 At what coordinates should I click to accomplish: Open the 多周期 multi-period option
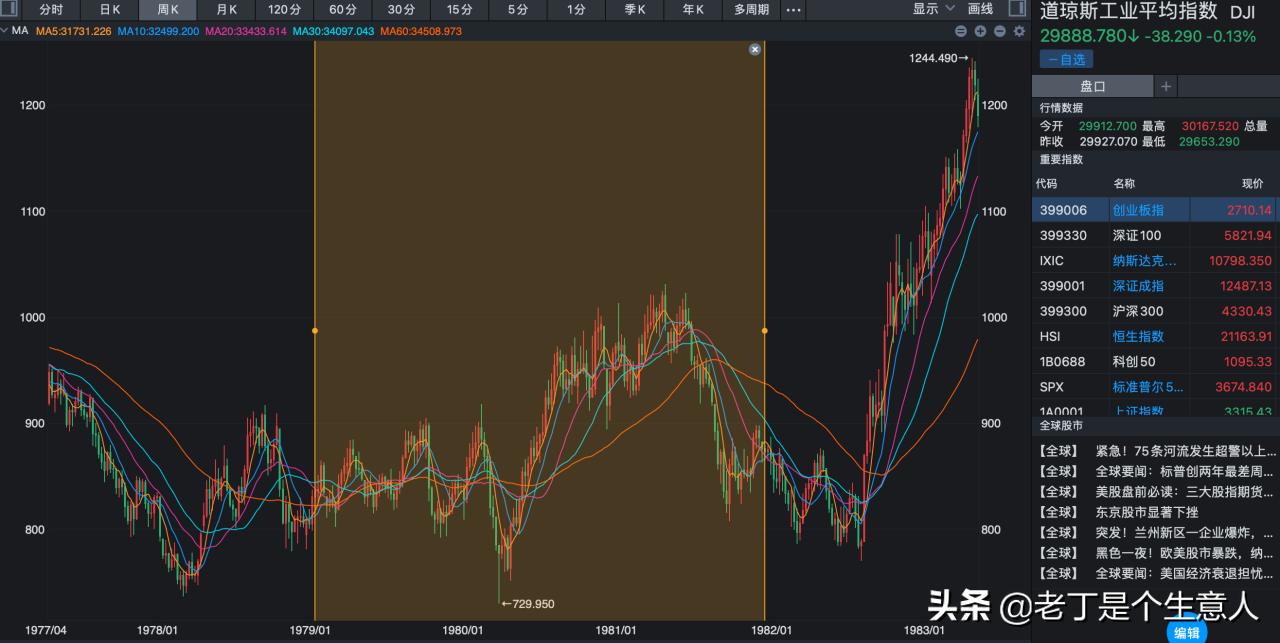[751, 9]
